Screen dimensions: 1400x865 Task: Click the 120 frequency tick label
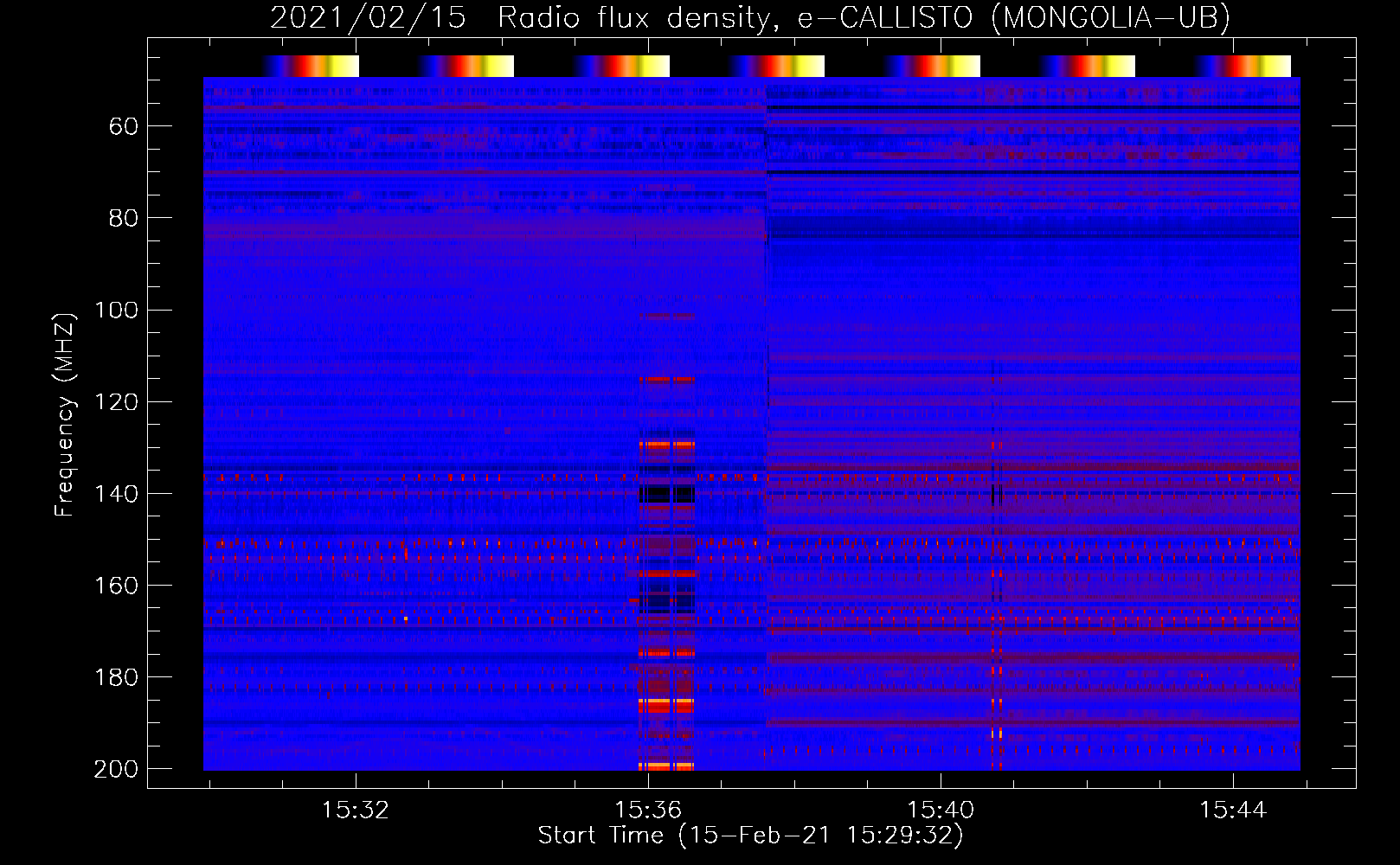click(117, 402)
